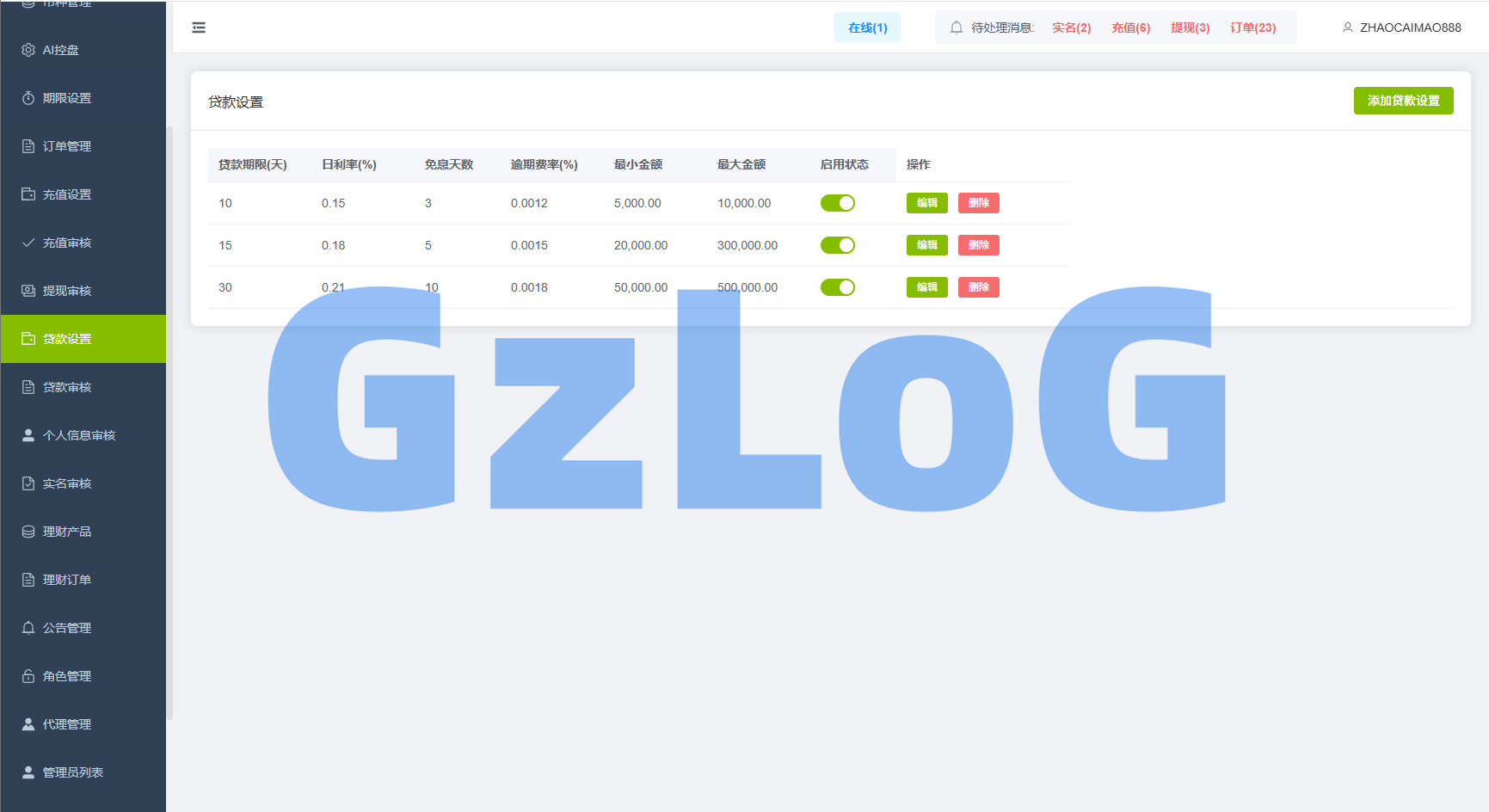This screenshot has width=1489, height=812.
Task: Collapse sidebar with hamburger menu icon
Action: 199,28
